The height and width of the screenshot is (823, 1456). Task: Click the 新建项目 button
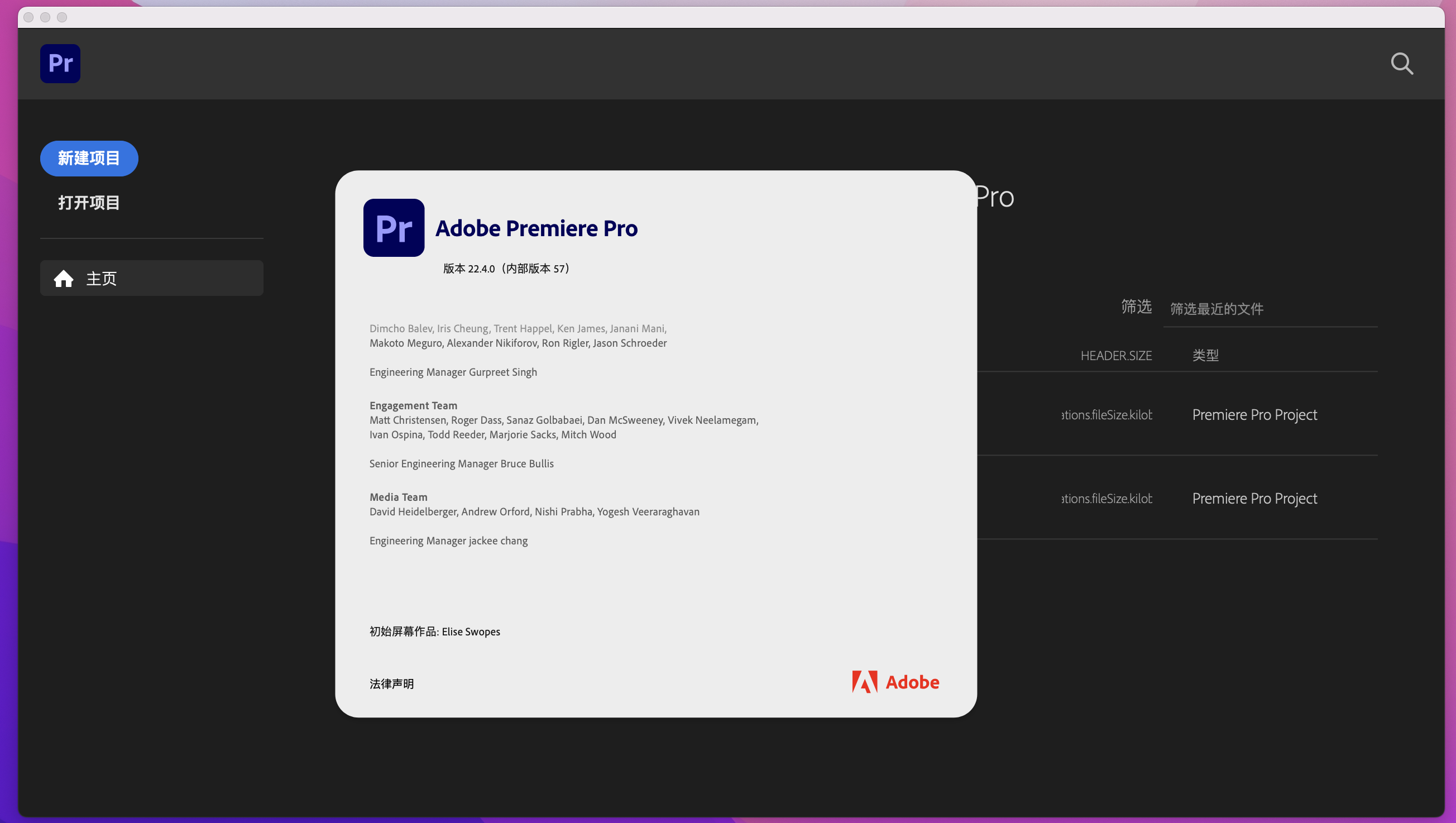(x=89, y=158)
